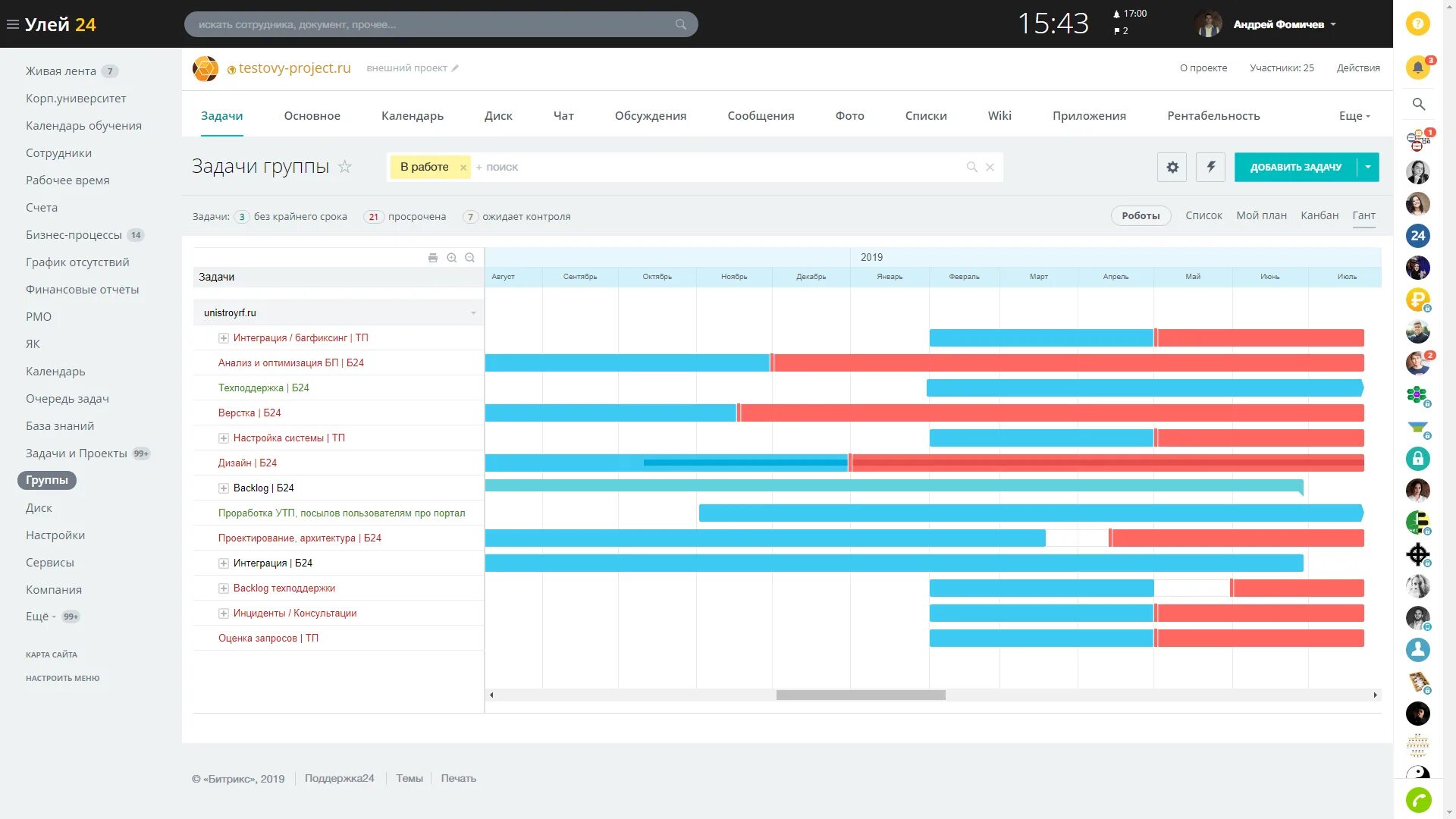Add task group to favorites star

345,167
